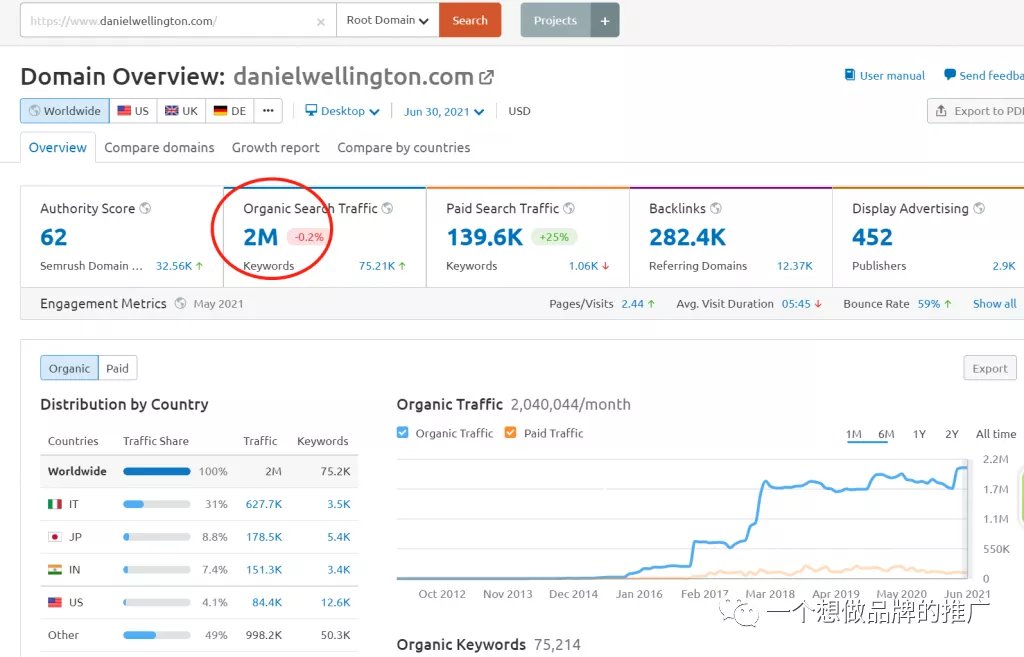Click the IT traffic share bar

coord(157,504)
